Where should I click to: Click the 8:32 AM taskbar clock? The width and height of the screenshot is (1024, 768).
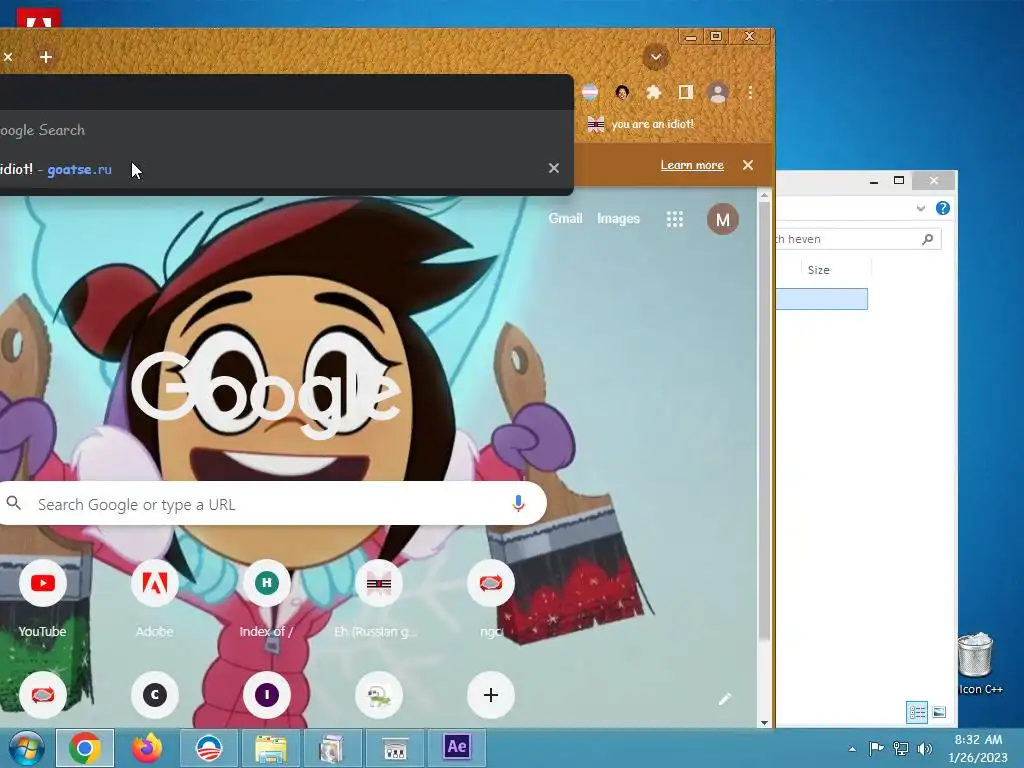[x=978, y=748]
